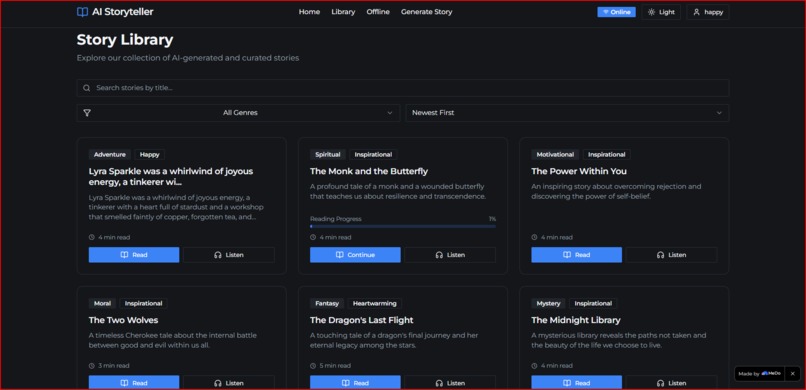This screenshot has width=806, height=390.
Task: Listen to The Dragon's Last Flight
Action: (x=450, y=383)
